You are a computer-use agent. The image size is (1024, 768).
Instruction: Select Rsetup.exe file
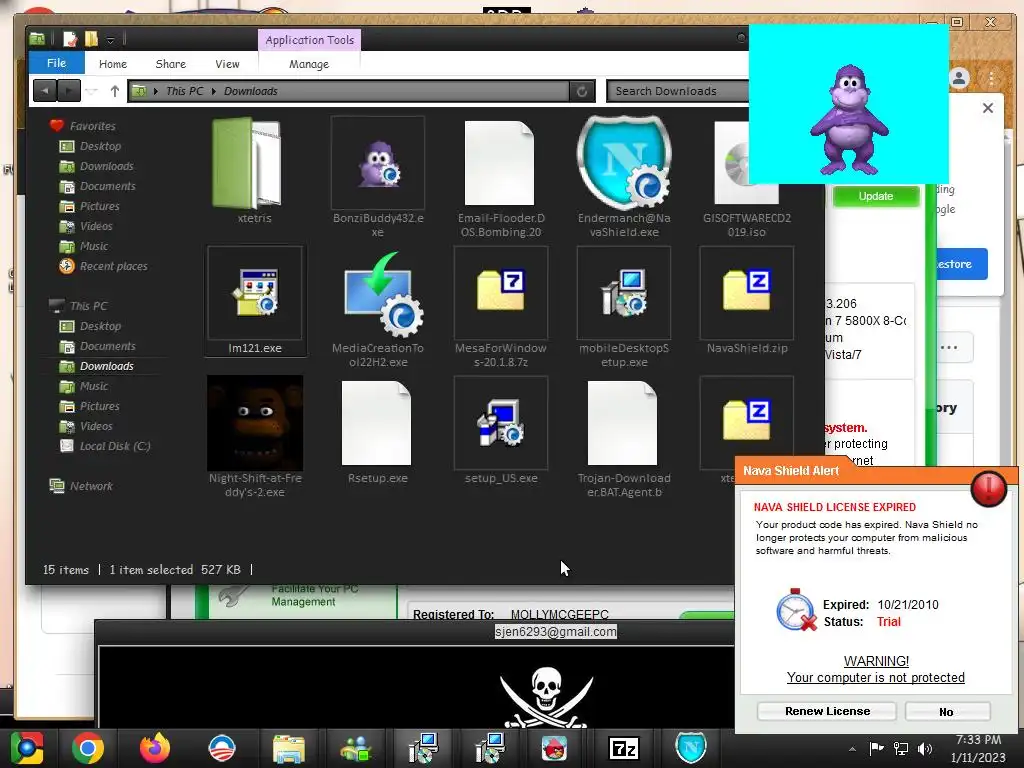(377, 431)
